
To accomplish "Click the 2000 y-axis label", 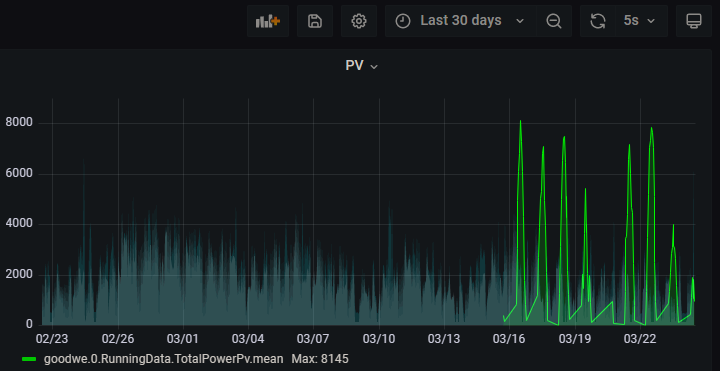I will click(19, 275).
